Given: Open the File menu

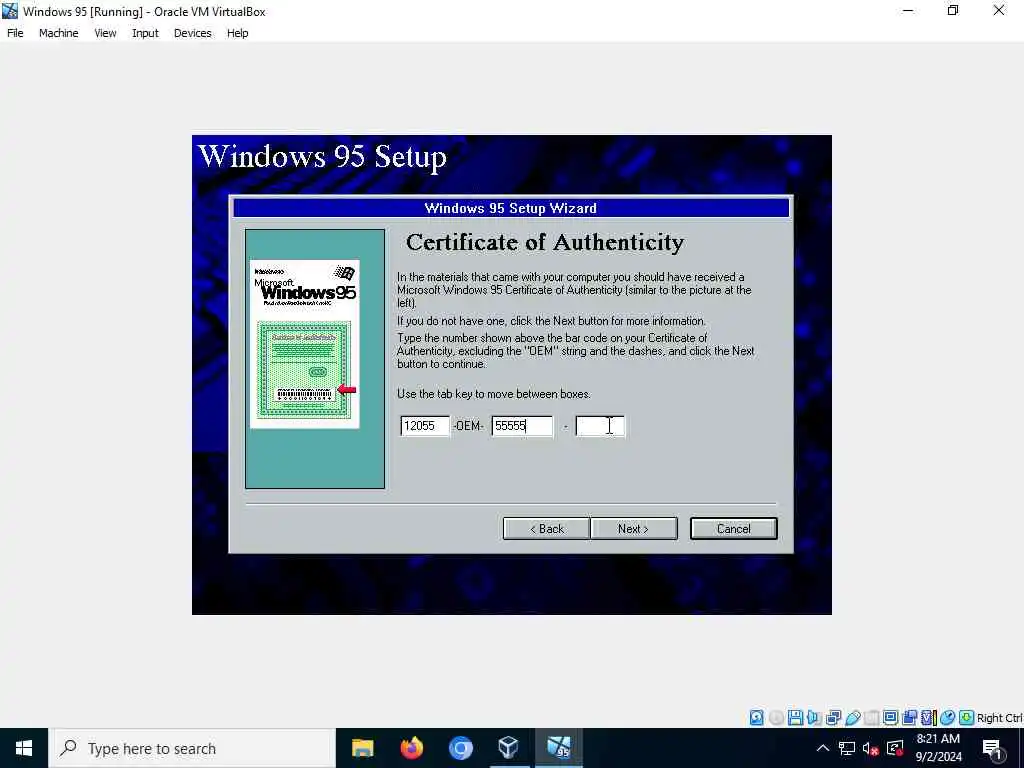Looking at the screenshot, I should 15,33.
